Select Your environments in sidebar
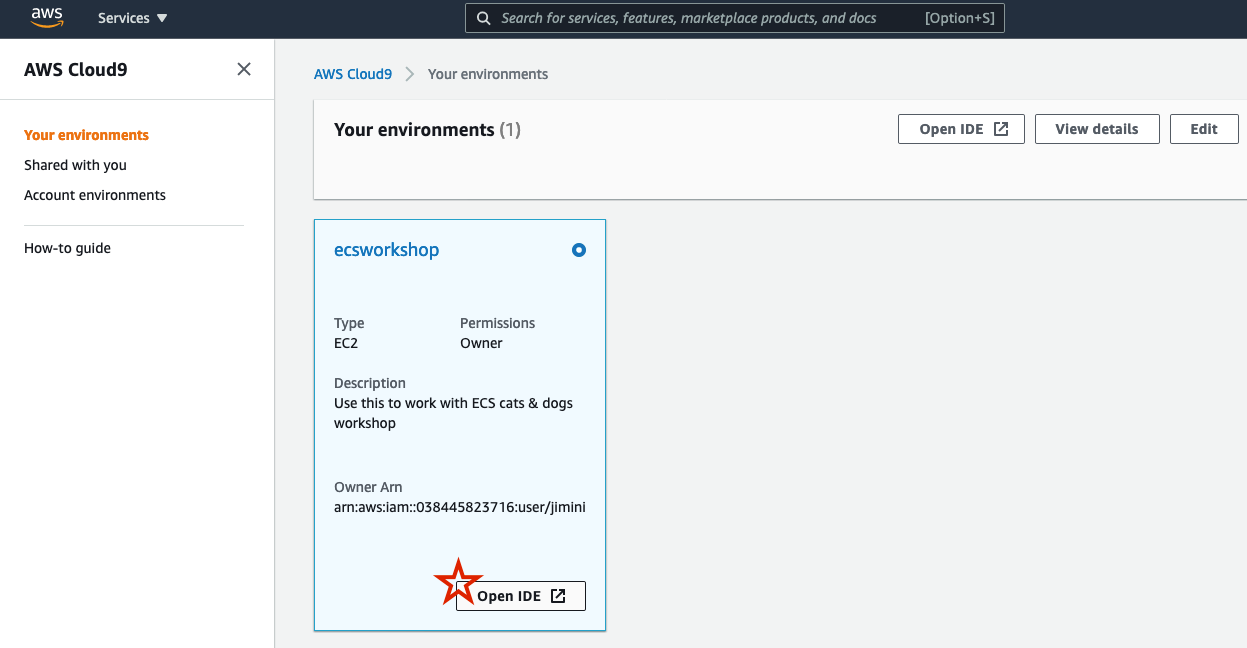Image resolution: width=1247 pixels, height=648 pixels. tap(86, 135)
